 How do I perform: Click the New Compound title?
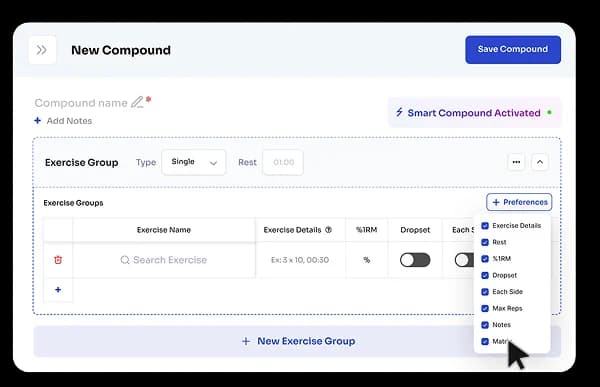121,50
